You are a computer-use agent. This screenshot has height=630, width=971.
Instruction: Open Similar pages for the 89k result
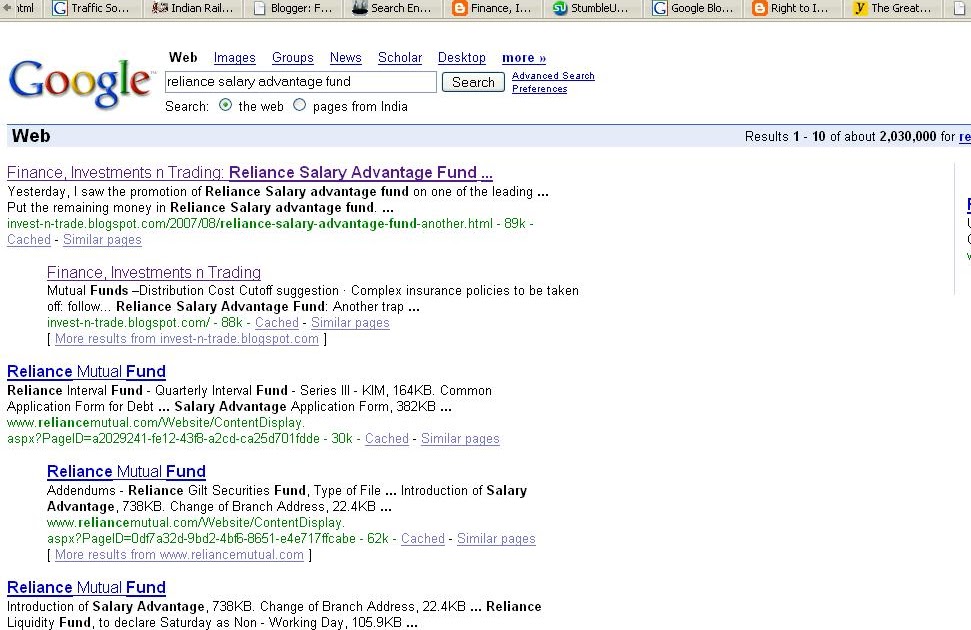pos(102,240)
